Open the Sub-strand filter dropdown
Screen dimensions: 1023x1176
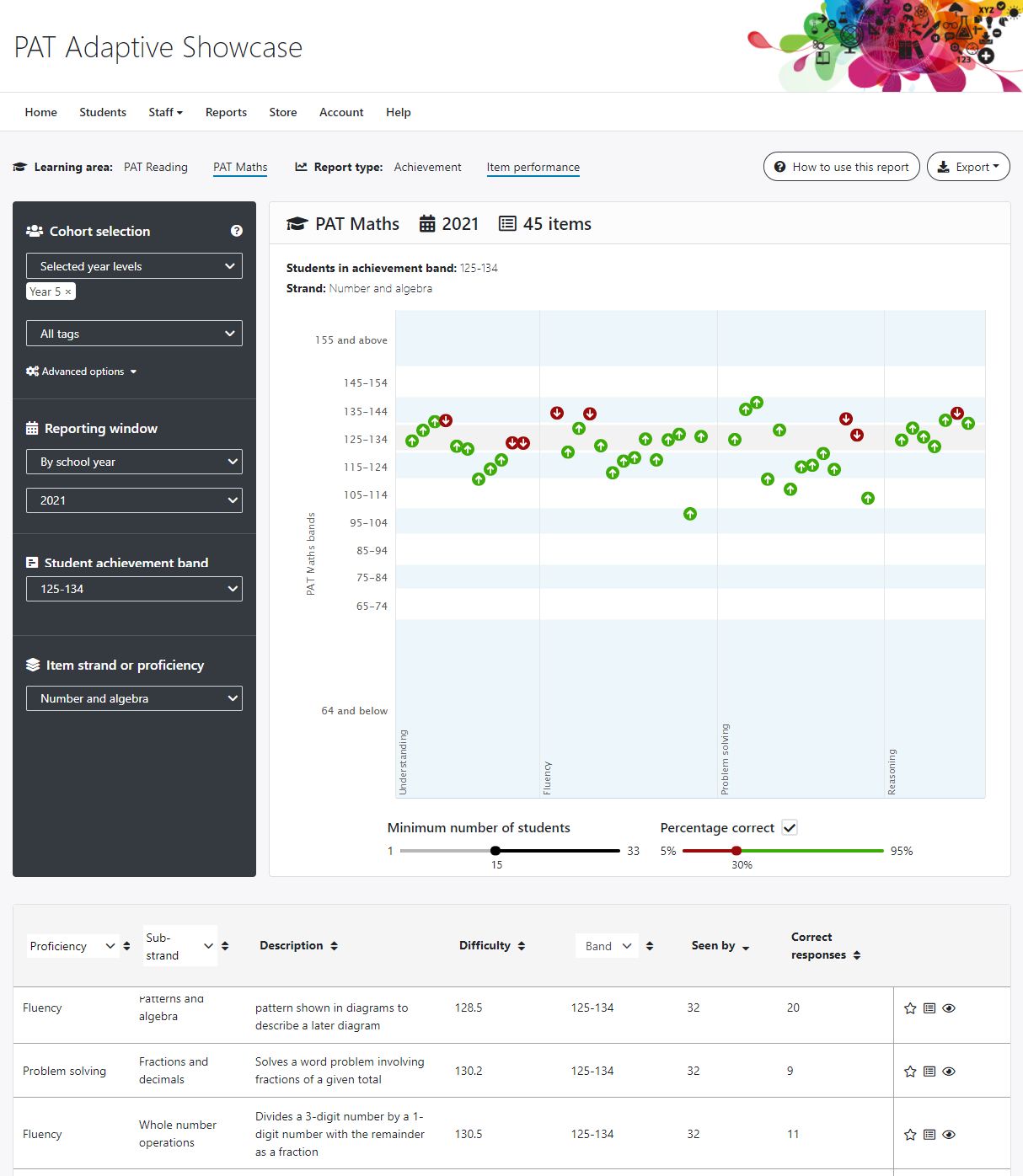(x=179, y=946)
